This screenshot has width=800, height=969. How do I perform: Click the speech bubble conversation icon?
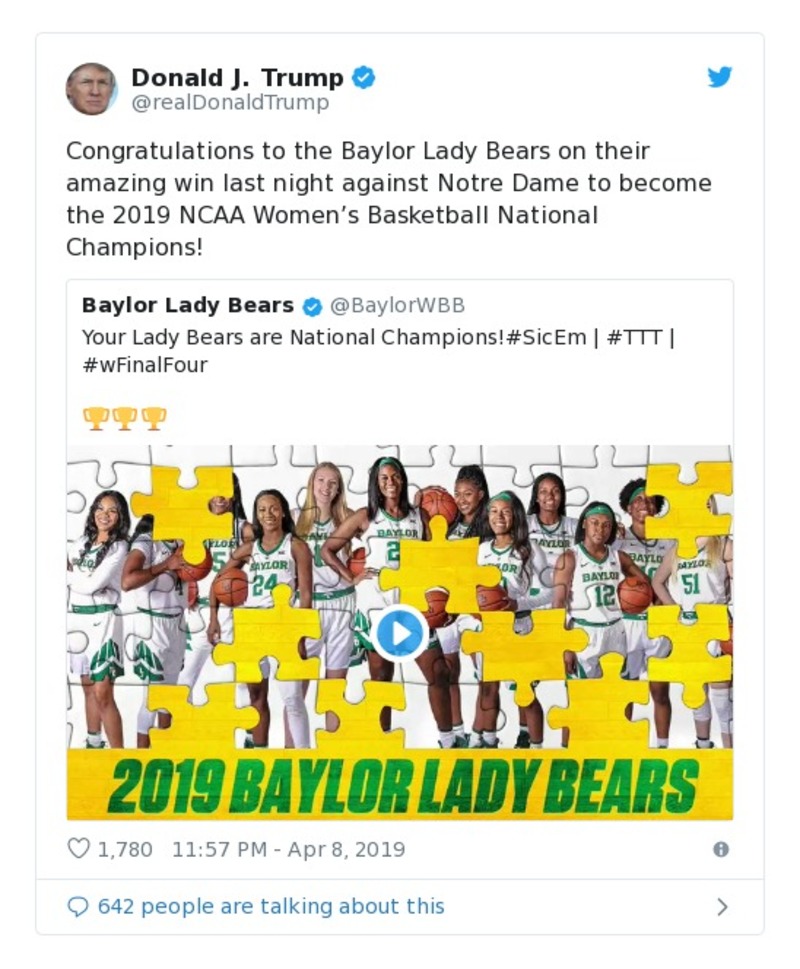coord(77,907)
